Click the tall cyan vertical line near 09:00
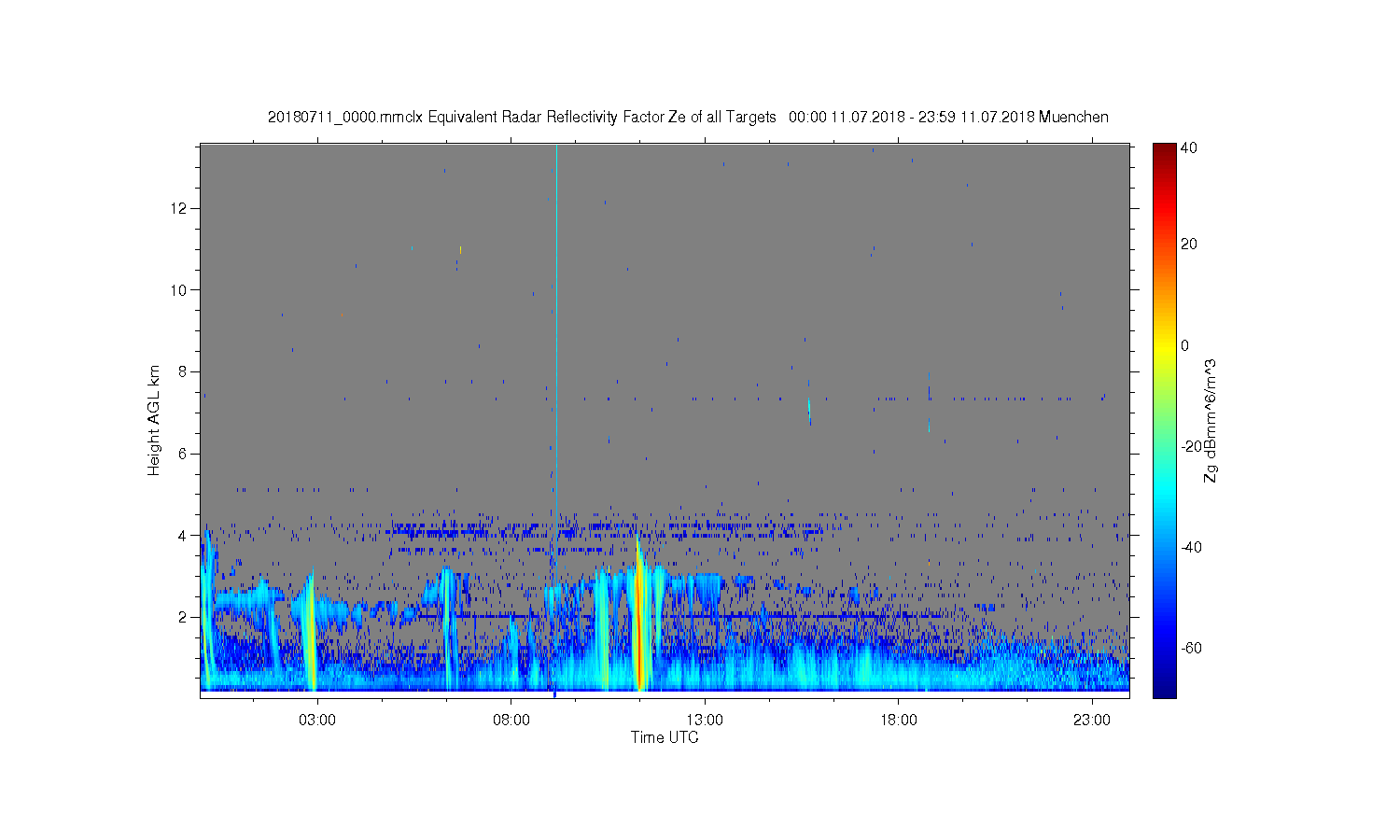Image resolution: width=1400 pixels, height=840 pixels. coord(556,355)
